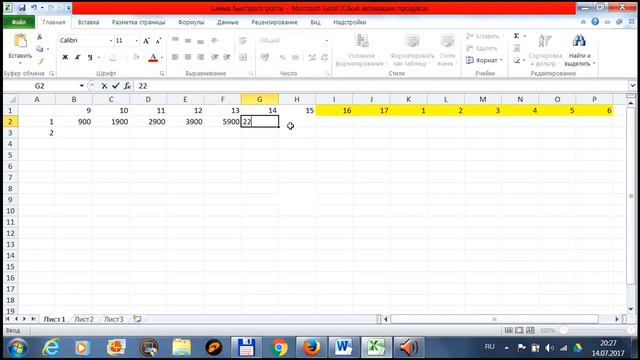Increase indent in alignment group
Image resolution: width=640 pixels, height=360 pixels.
click(x=227, y=57)
